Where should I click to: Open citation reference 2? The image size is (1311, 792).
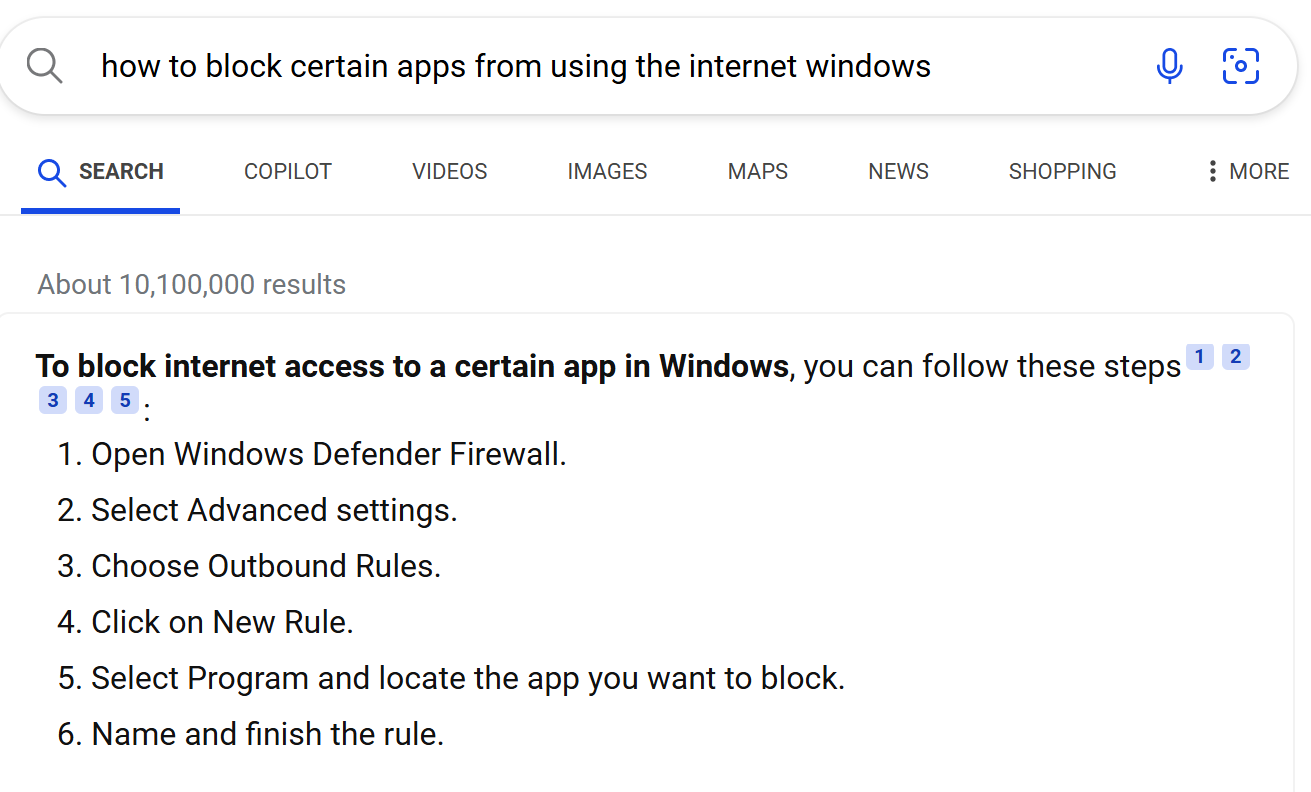[x=1236, y=357]
